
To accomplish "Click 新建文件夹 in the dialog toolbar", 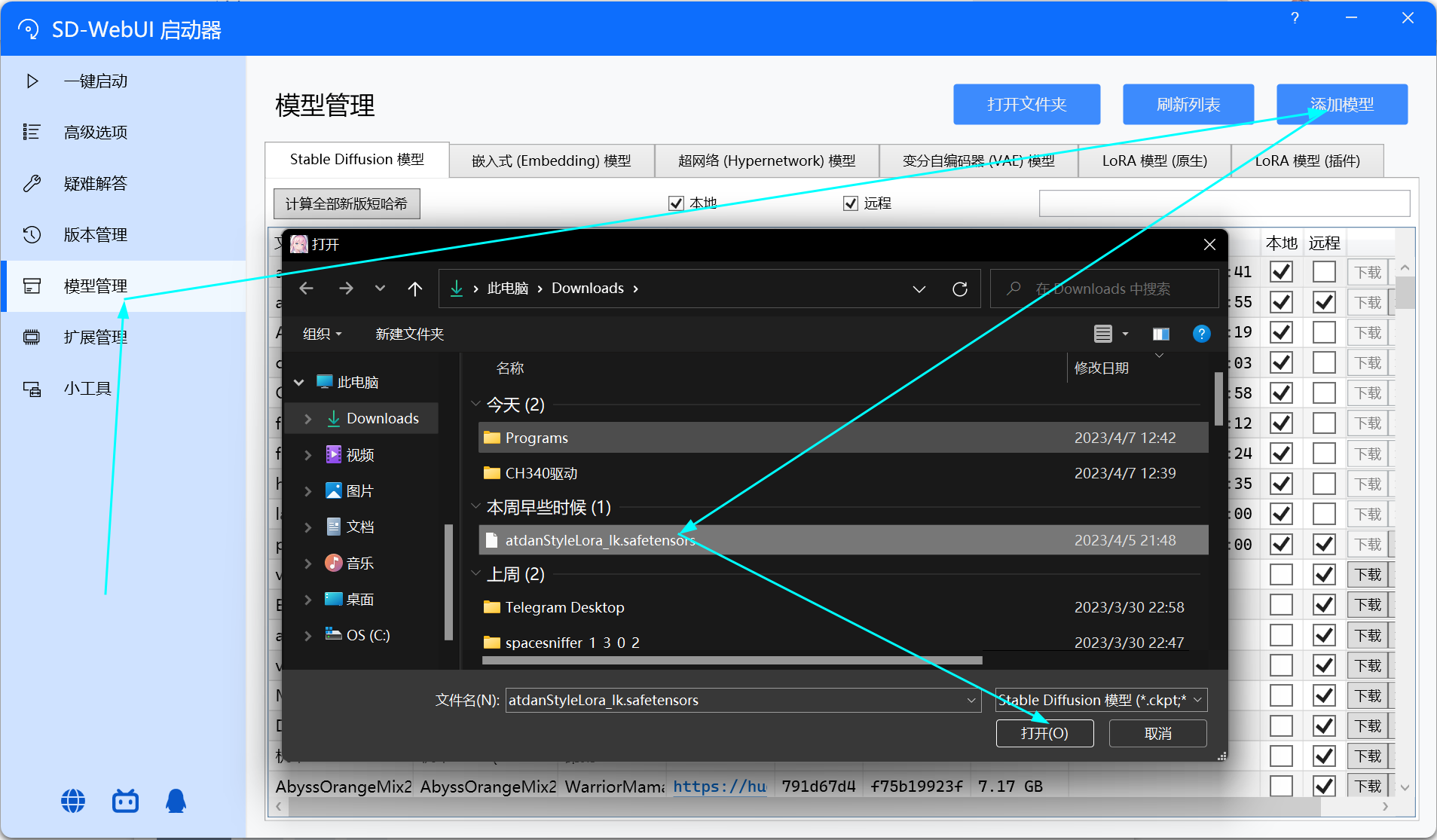I will point(409,334).
